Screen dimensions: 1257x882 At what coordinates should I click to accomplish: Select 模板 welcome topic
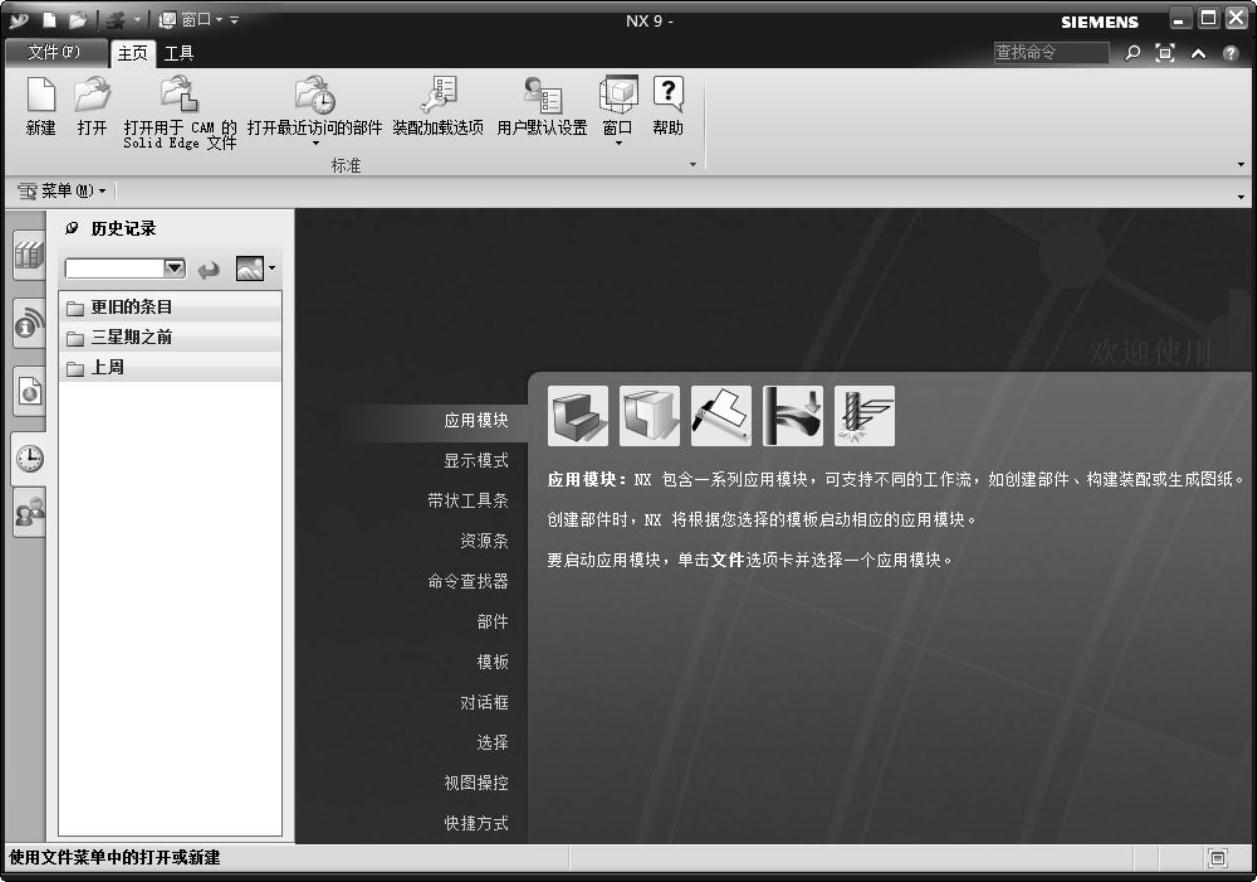coord(493,662)
